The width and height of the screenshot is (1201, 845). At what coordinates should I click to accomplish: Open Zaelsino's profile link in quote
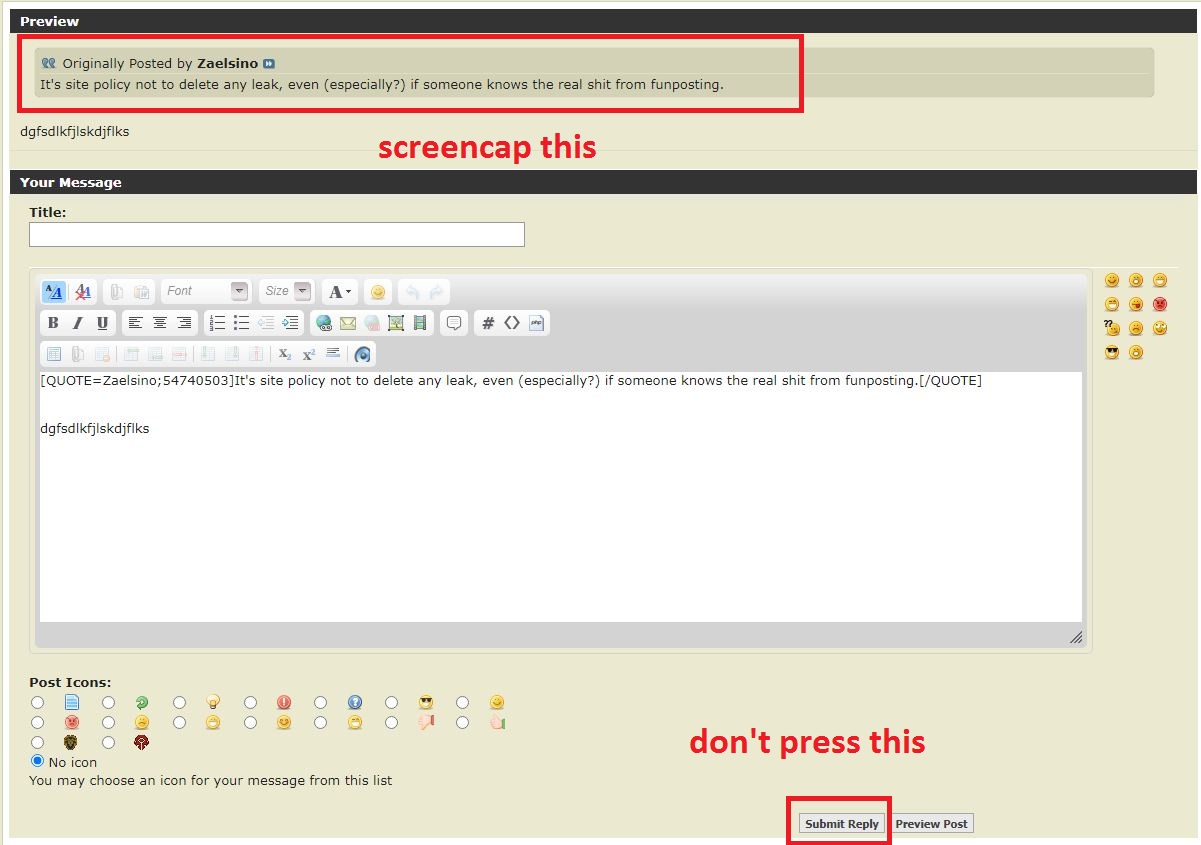pos(227,63)
